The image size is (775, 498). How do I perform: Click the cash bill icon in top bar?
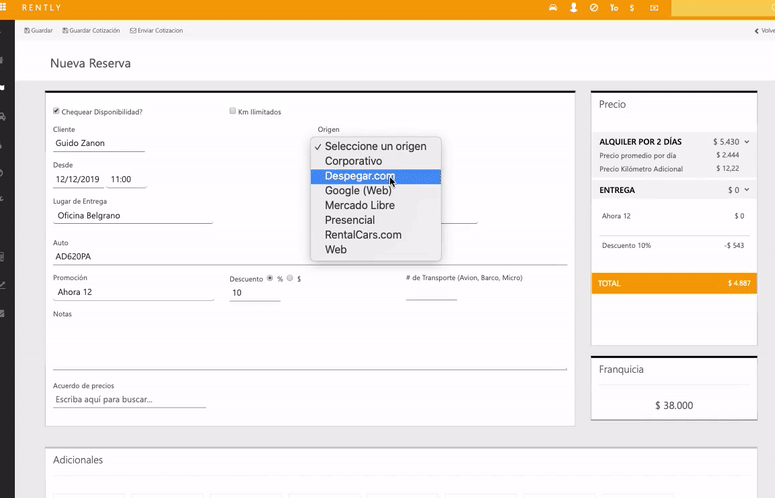pos(654,8)
